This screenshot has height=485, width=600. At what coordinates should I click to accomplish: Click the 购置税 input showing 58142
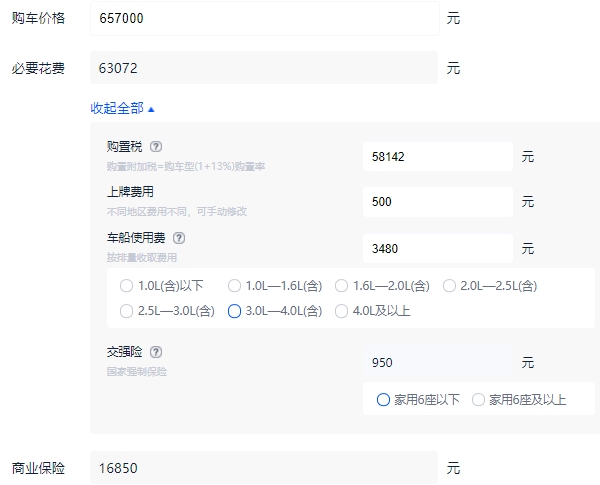tap(438, 157)
